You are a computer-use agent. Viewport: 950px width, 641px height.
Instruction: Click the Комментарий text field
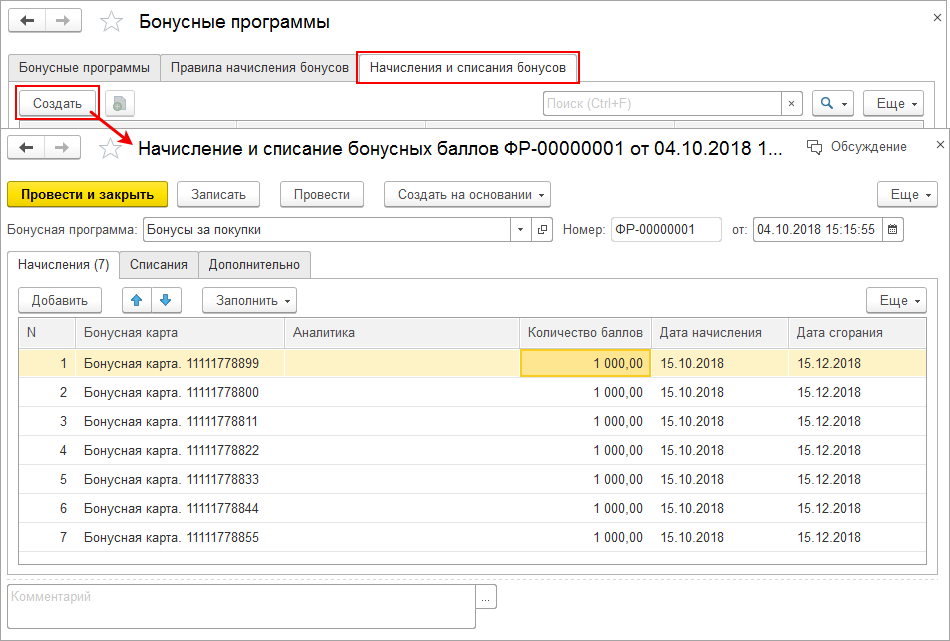point(241,606)
